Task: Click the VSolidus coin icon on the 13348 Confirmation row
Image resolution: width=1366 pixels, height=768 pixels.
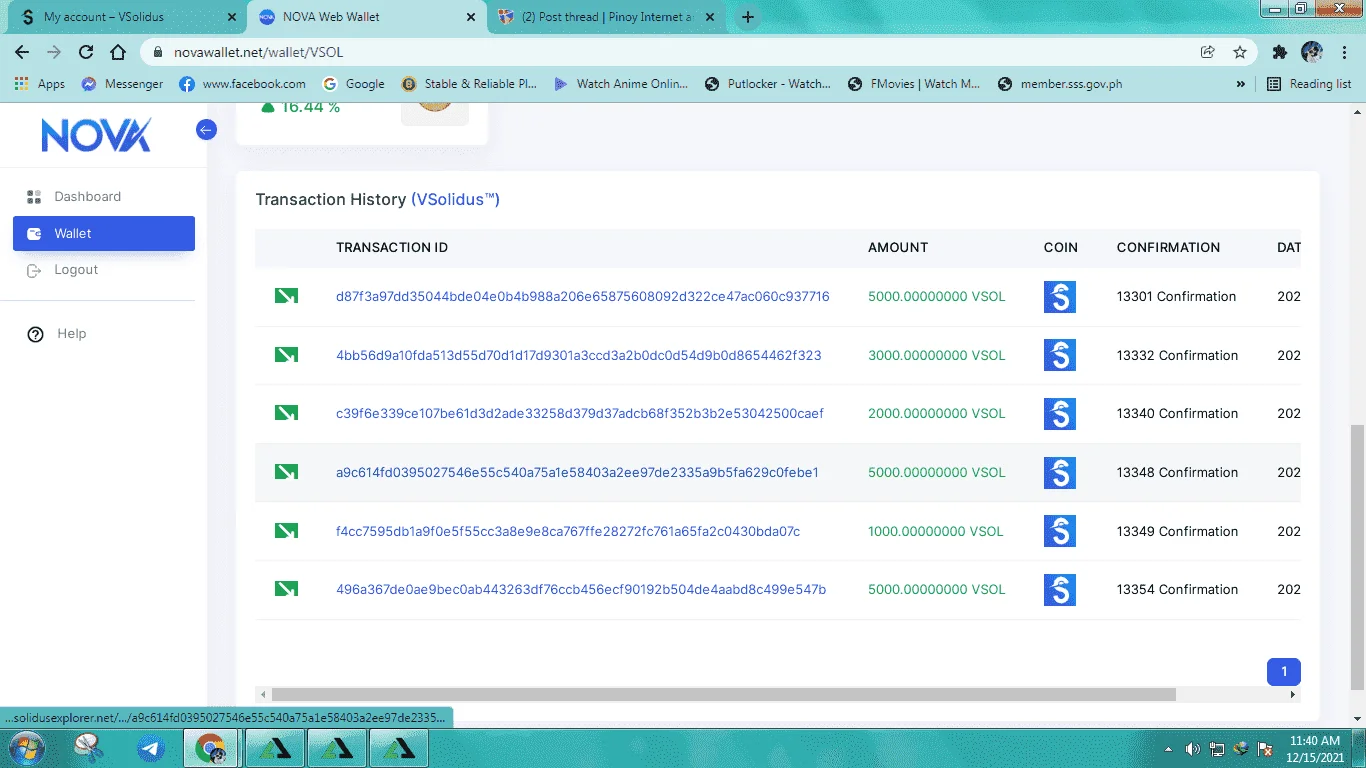Action: 1060,473
